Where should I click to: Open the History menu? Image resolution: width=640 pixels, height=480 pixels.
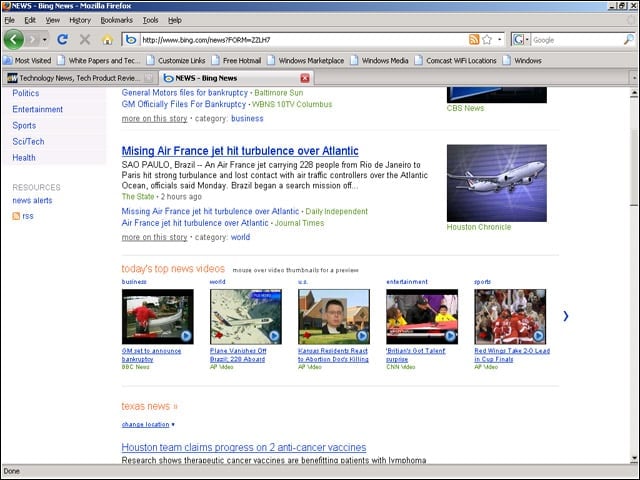click(80, 20)
